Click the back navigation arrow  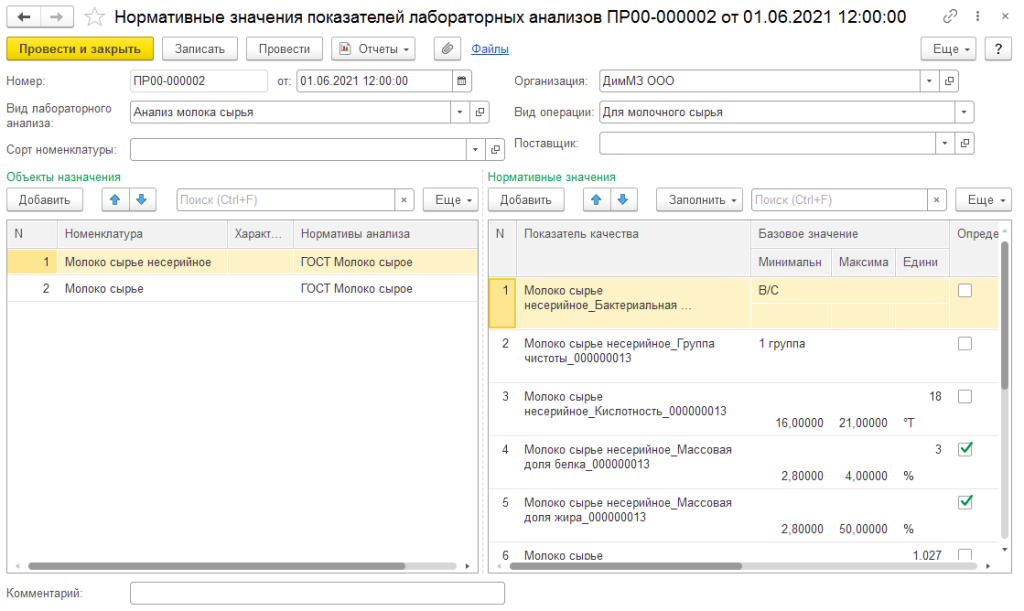[23, 17]
